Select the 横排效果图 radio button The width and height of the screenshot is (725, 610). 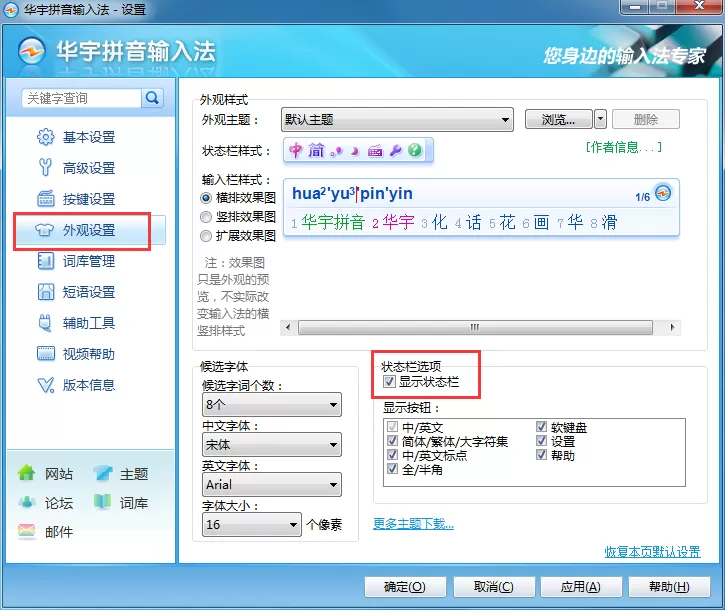click(206, 198)
